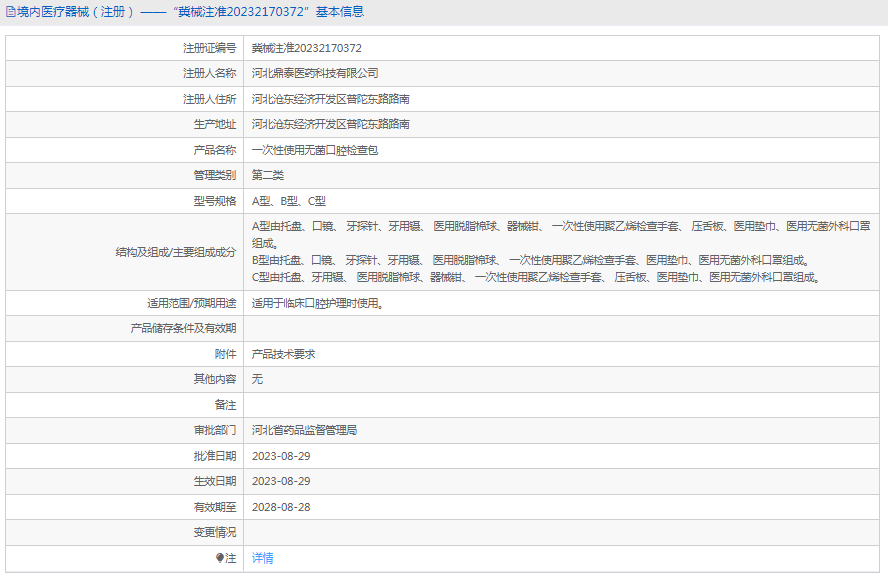Click registrant name 河北鼎泰医药科技有限公司
Viewport: 888px width, 580px height.
pyautogui.click(x=315, y=73)
